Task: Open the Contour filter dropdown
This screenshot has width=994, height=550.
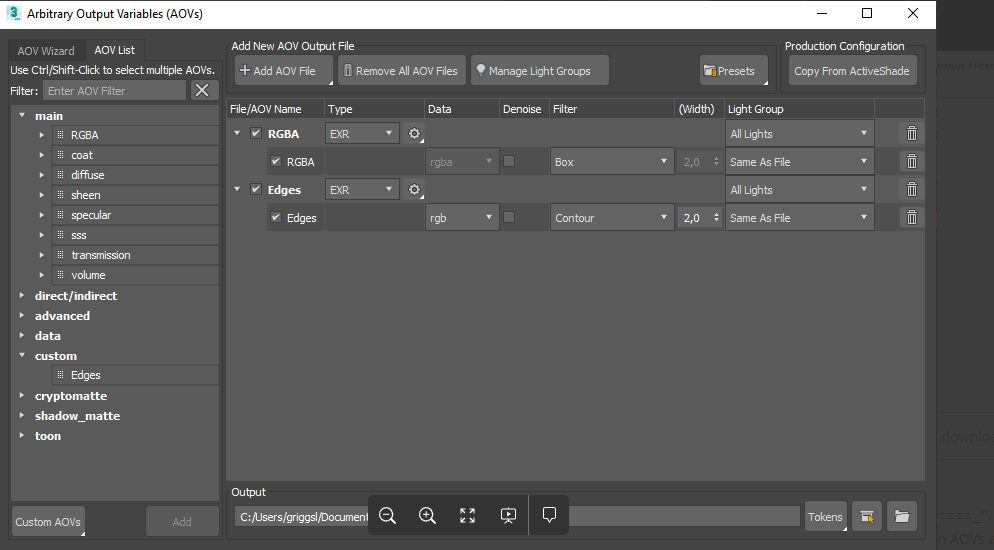Action: click(x=611, y=217)
